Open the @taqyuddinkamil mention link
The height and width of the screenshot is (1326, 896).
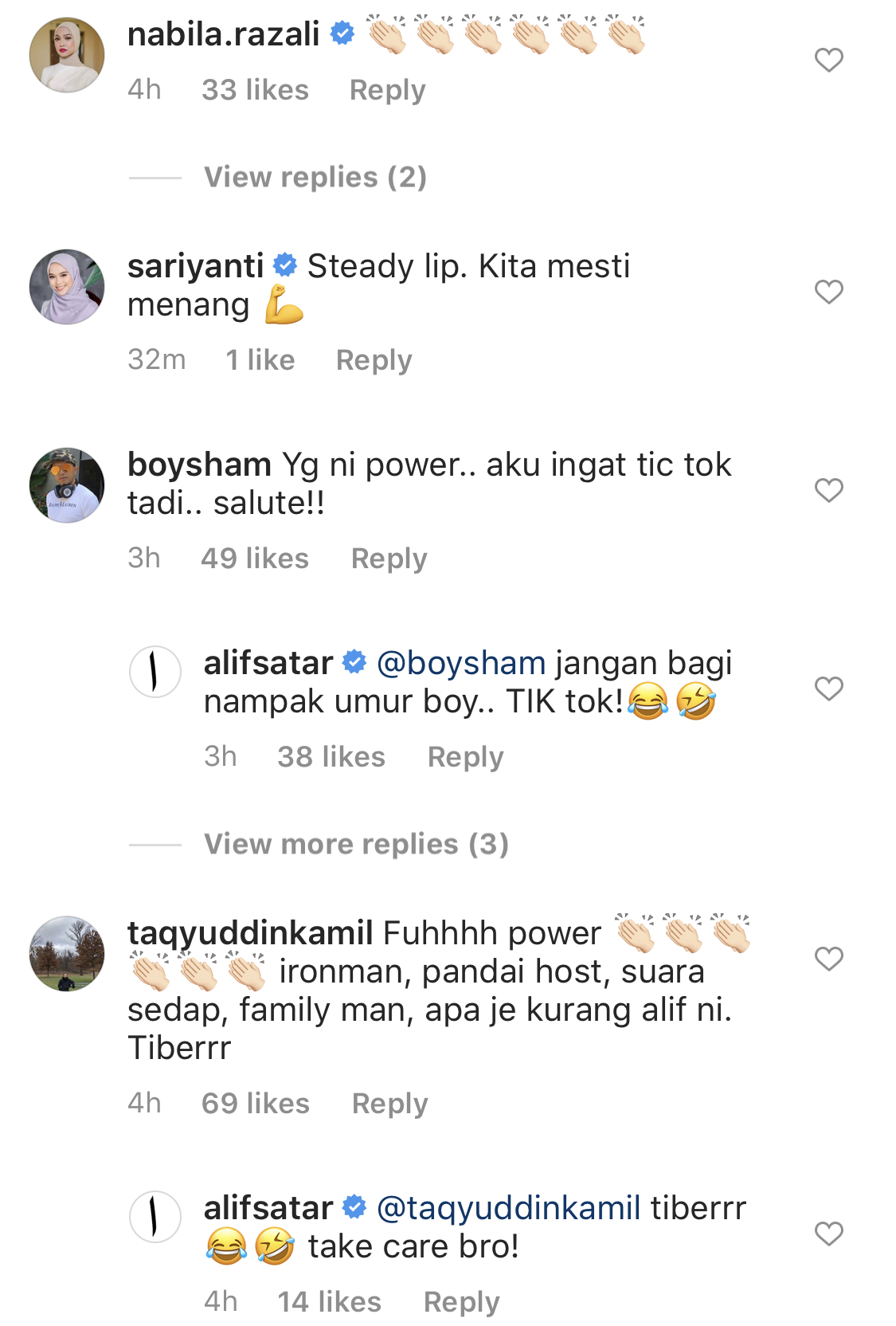508,1208
